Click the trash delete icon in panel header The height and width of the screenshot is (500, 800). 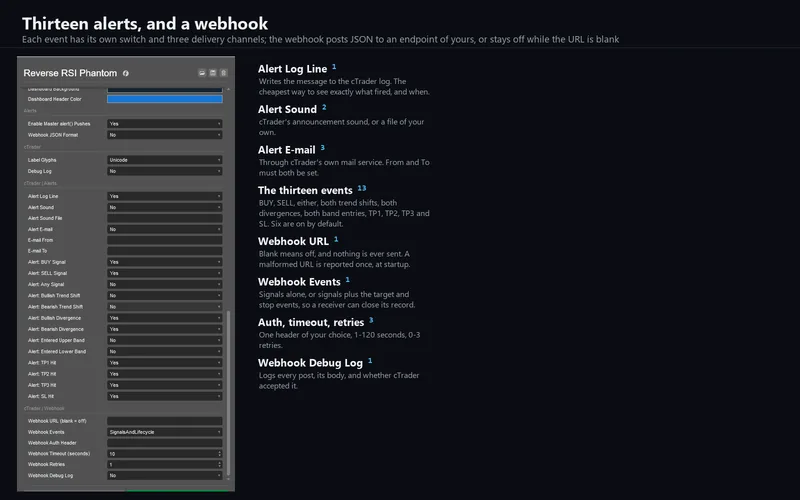[x=223, y=73]
